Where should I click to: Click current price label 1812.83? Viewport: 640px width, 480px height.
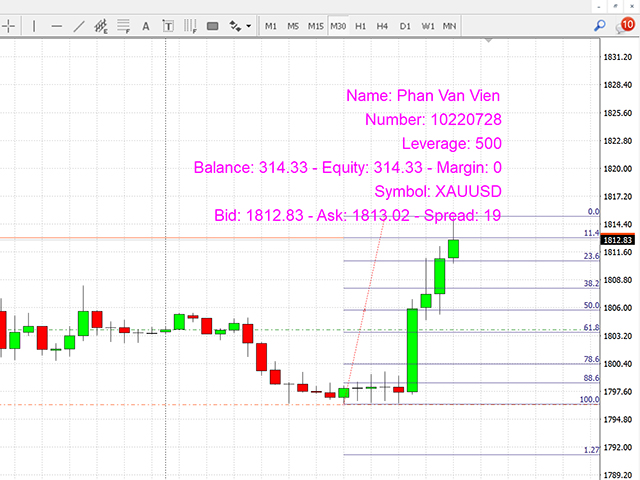point(618,240)
